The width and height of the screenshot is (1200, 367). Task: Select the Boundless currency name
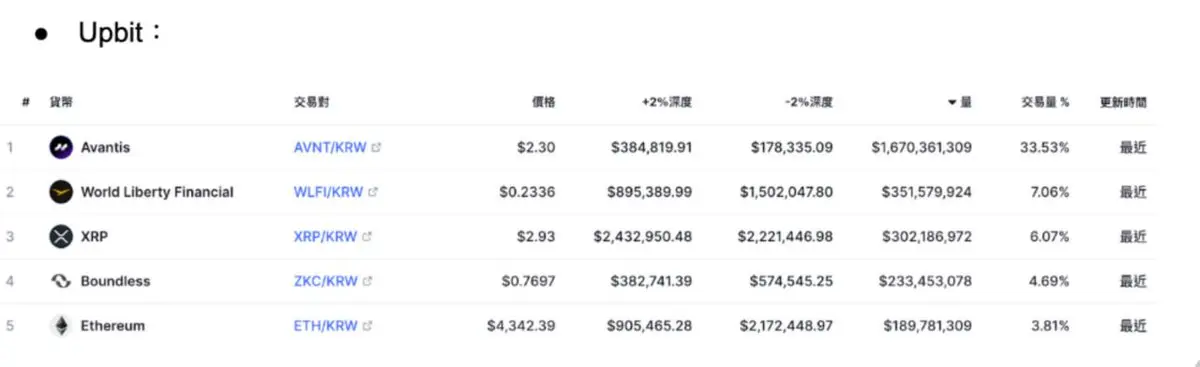(115, 281)
